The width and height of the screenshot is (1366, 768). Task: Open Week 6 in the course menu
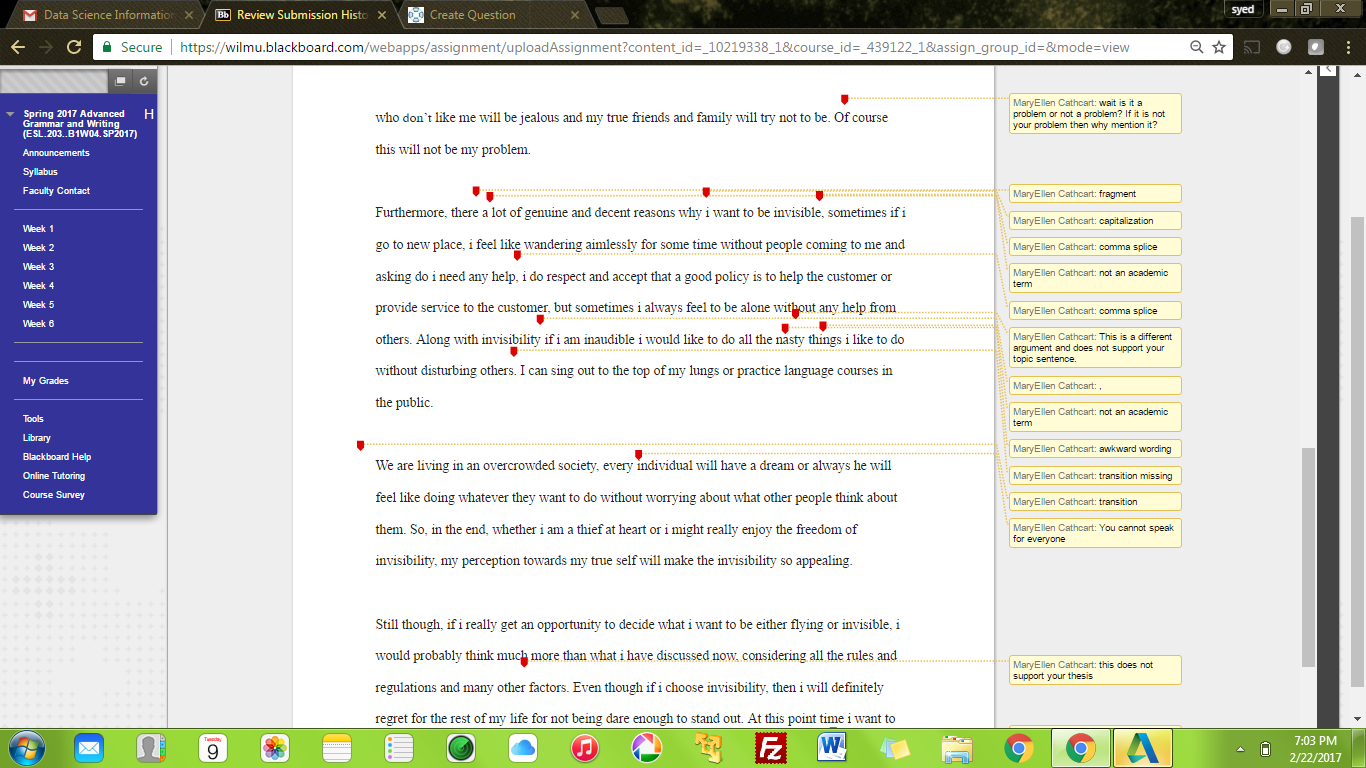pyautogui.click(x=38, y=324)
